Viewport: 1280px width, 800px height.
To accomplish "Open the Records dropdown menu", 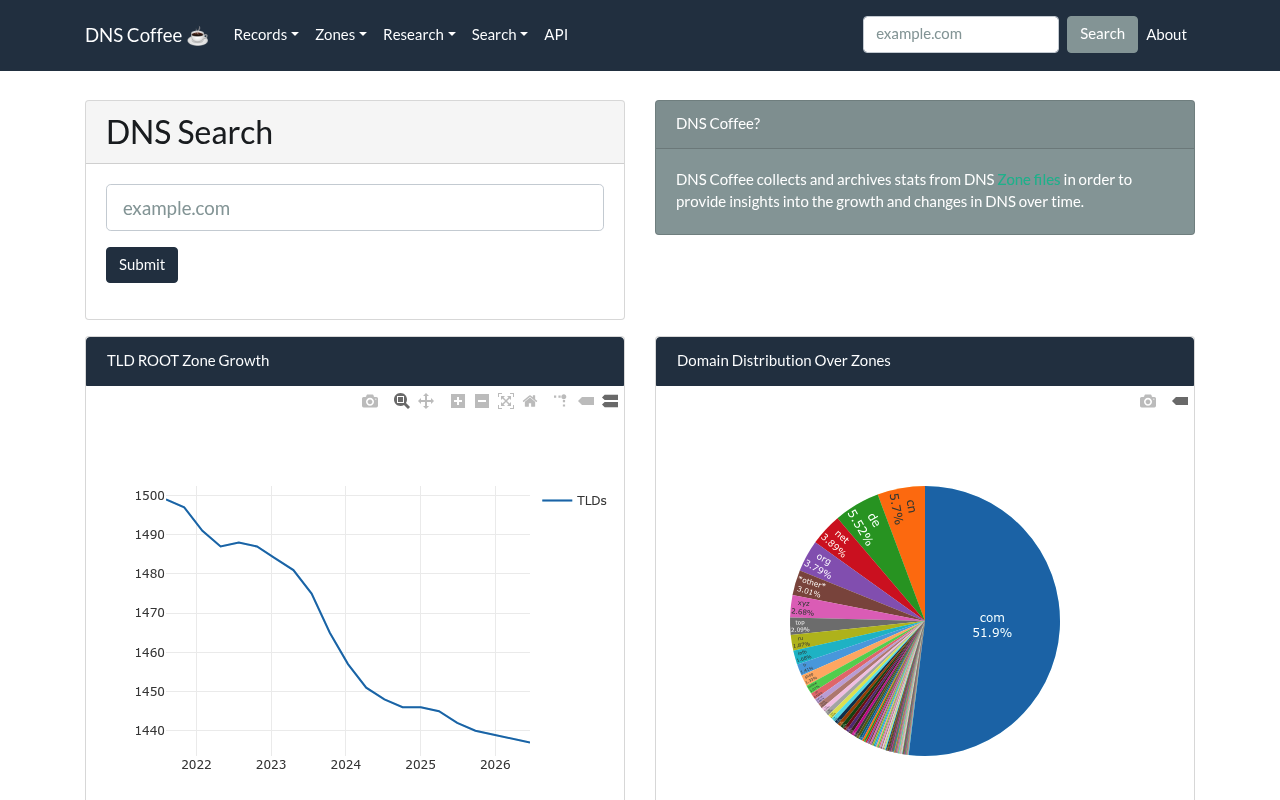I will [x=266, y=34].
